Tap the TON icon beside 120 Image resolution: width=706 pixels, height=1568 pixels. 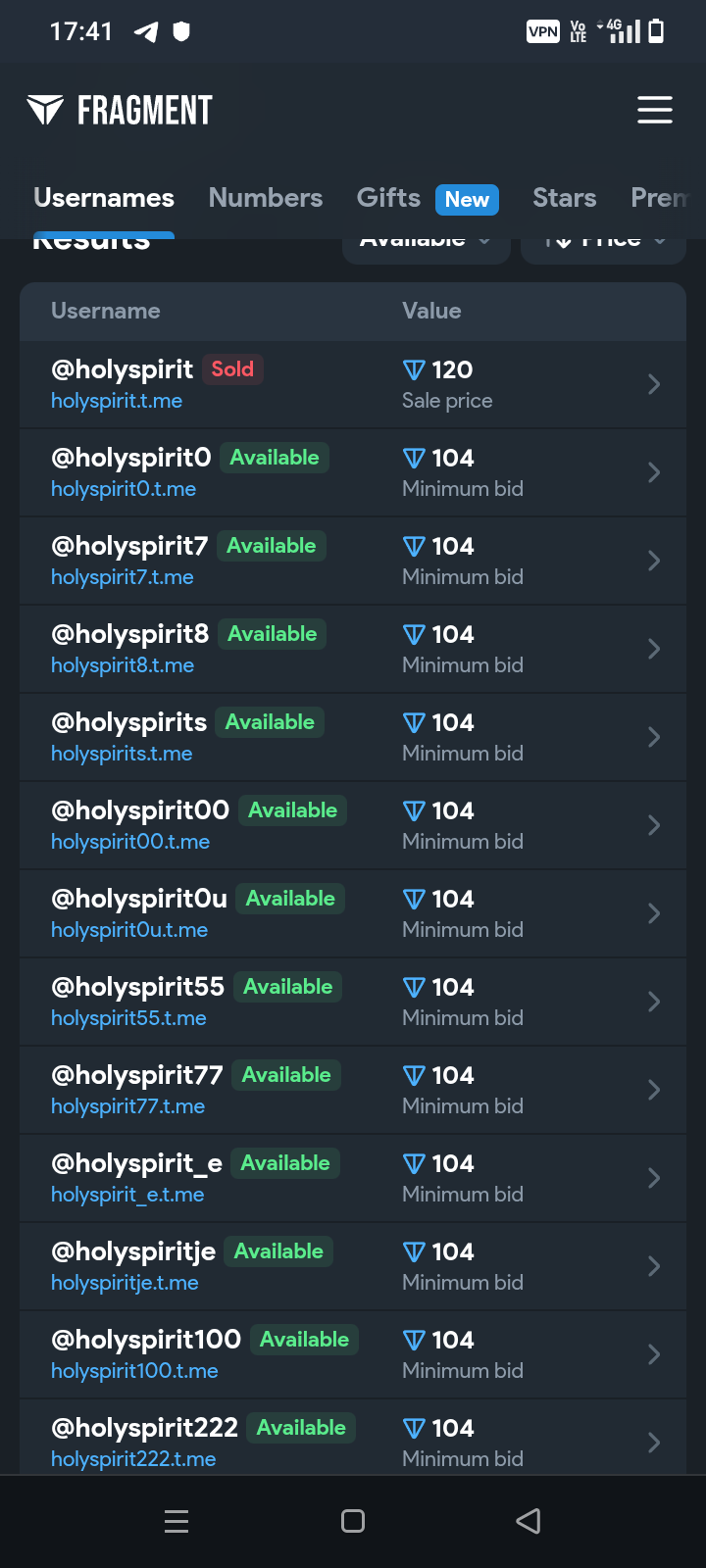pyautogui.click(x=414, y=369)
